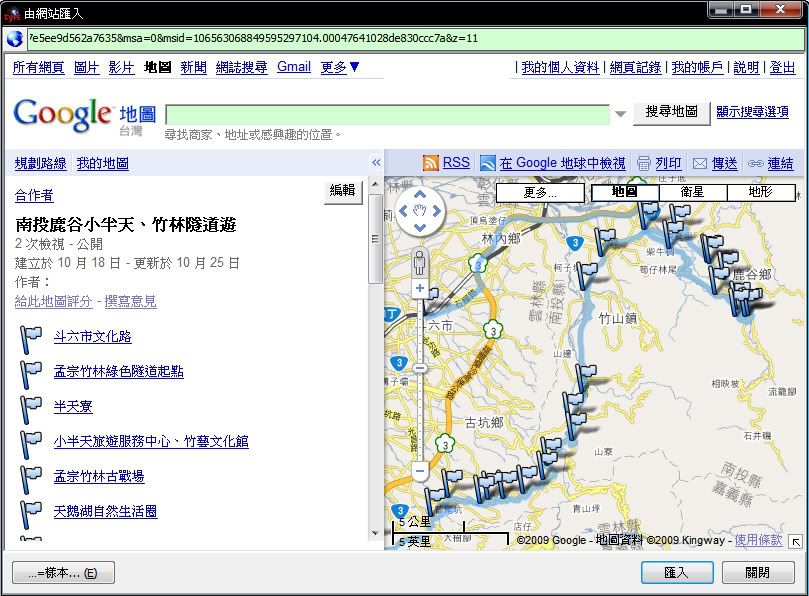Screen dimensions: 809x596
Task: Collapse the left panel with double chevron
Action: click(x=376, y=163)
